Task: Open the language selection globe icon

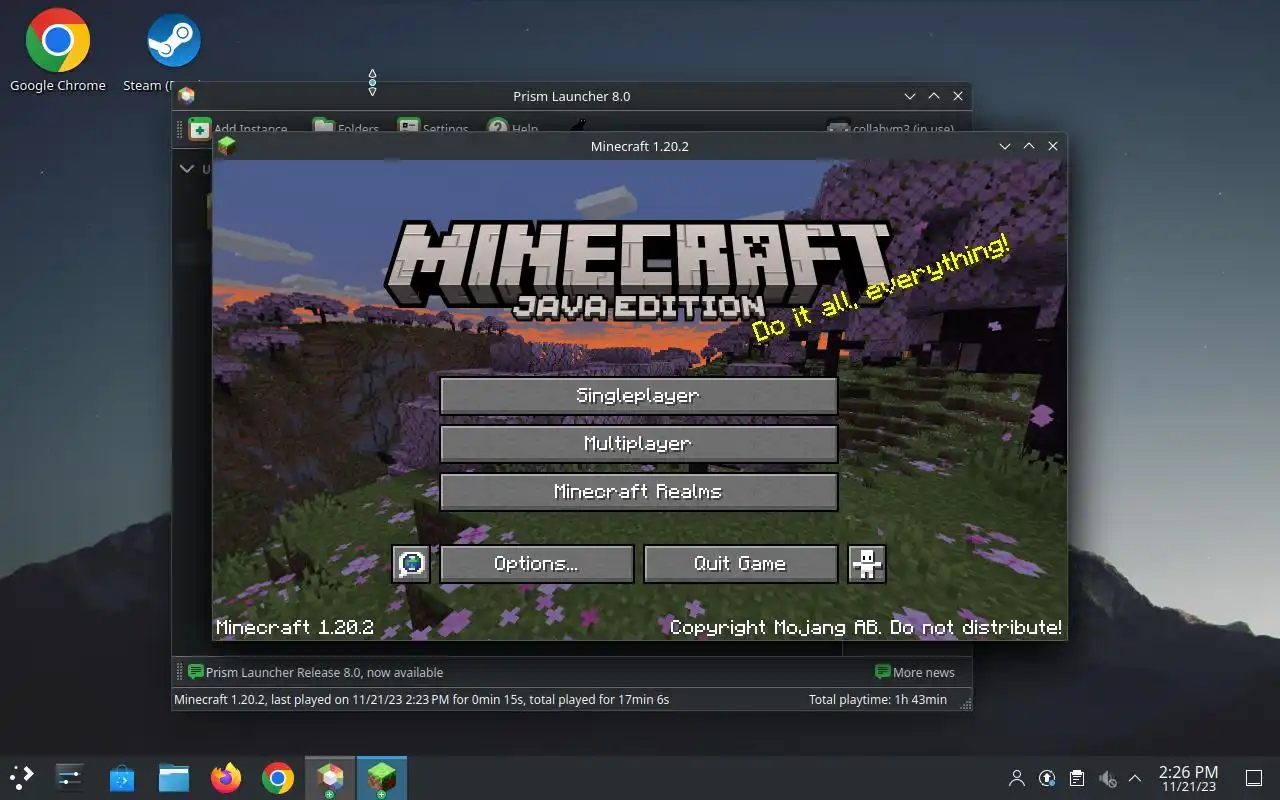Action: (x=411, y=563)
